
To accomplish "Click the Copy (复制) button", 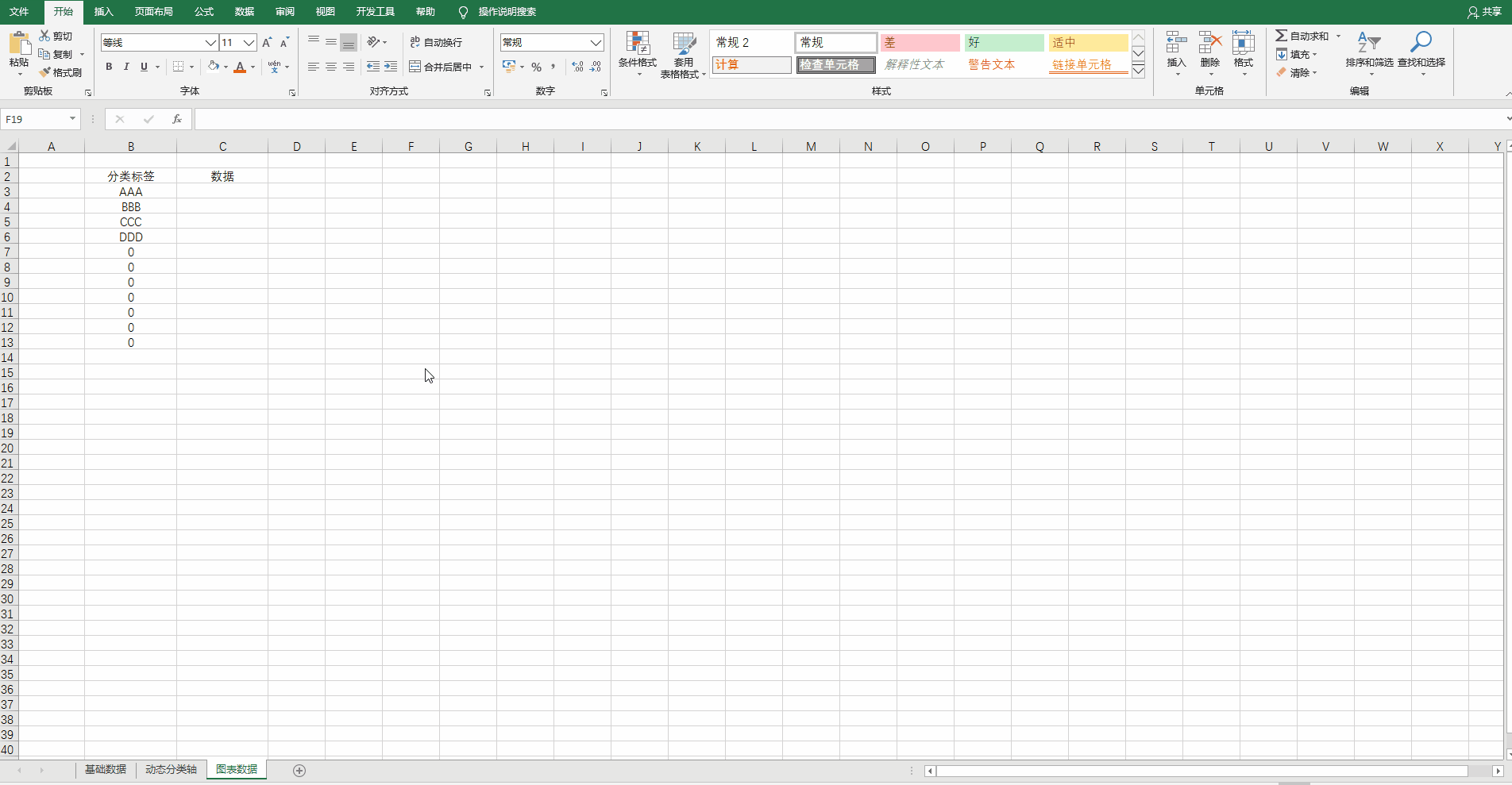I will [x=56, y=54].
